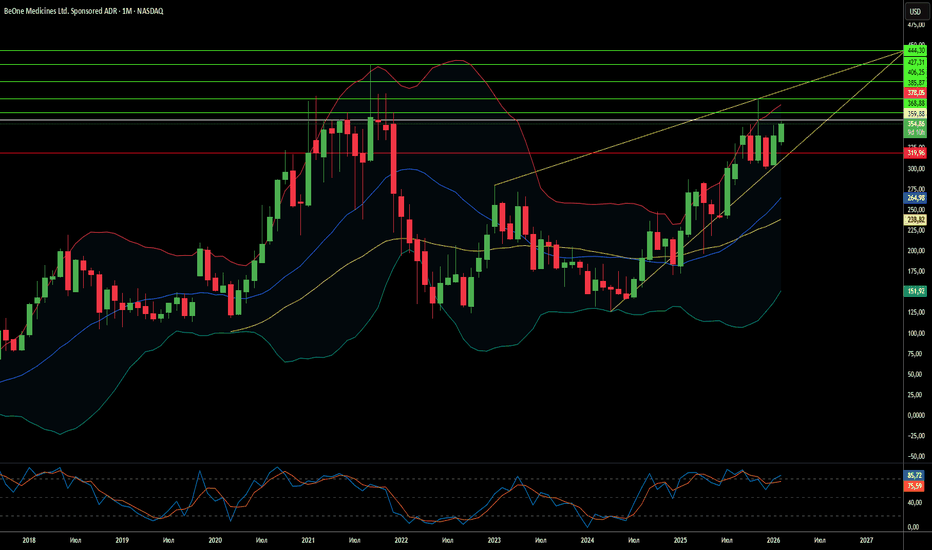Viewport: 932px width, 550px height.
Task: Click the current price 354,86 label
Action: (915, 124)
